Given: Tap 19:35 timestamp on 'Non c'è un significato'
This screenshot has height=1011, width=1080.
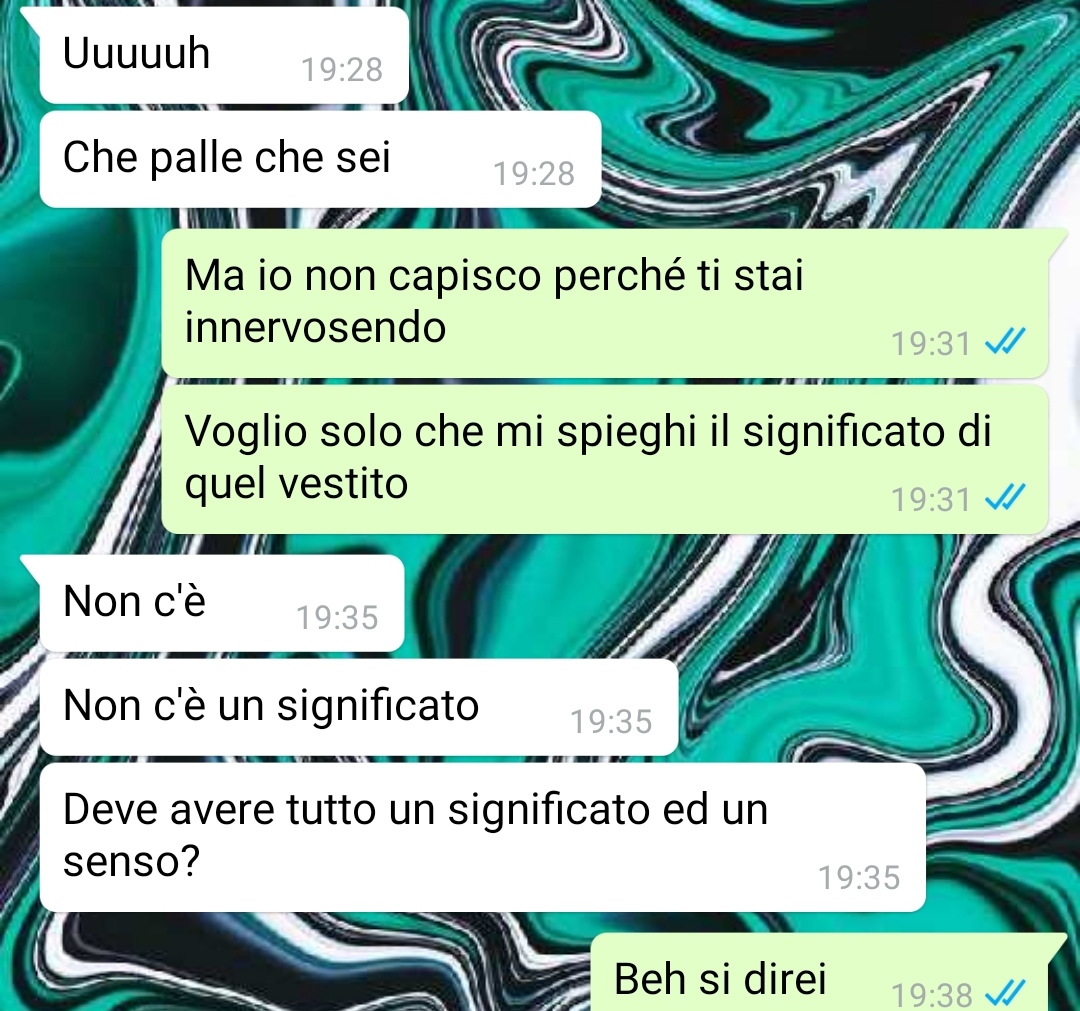Looking at the screenshot, I should (612, 722).
